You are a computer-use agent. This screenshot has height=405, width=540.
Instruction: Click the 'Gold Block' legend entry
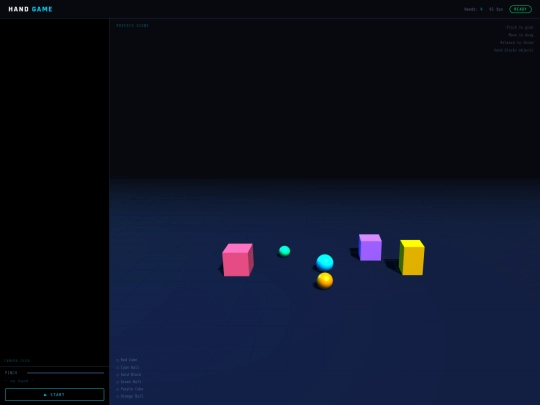click(x=128, y=375)
